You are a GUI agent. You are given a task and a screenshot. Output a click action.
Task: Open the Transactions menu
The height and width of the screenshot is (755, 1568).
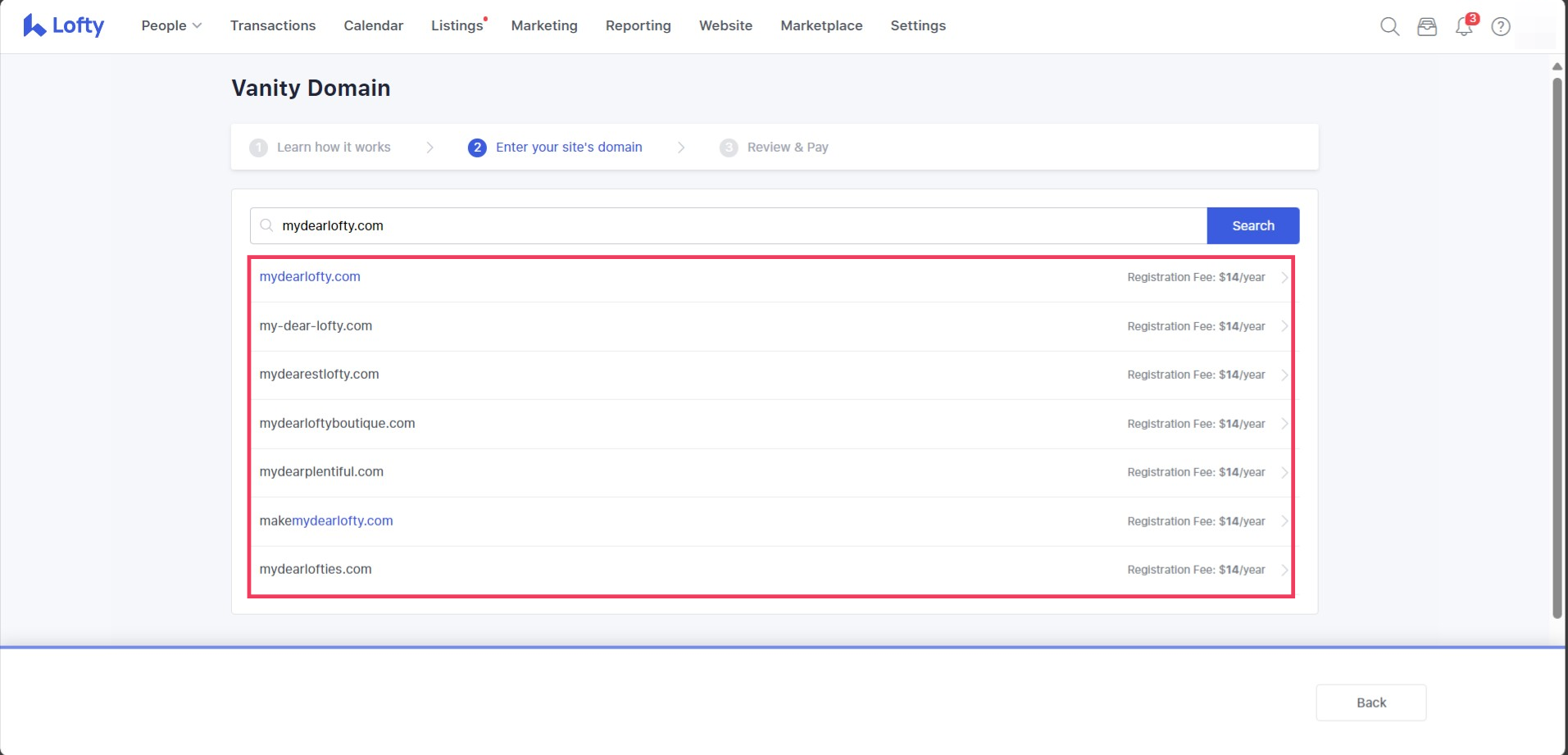tap(273, 25)
